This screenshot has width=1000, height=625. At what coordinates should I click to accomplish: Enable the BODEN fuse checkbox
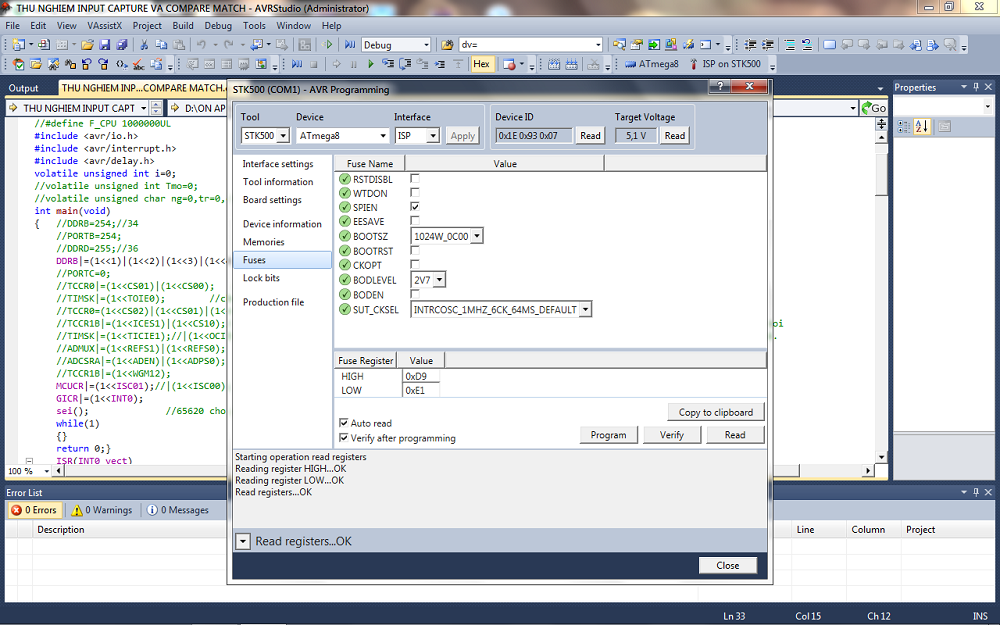(415, 294)
